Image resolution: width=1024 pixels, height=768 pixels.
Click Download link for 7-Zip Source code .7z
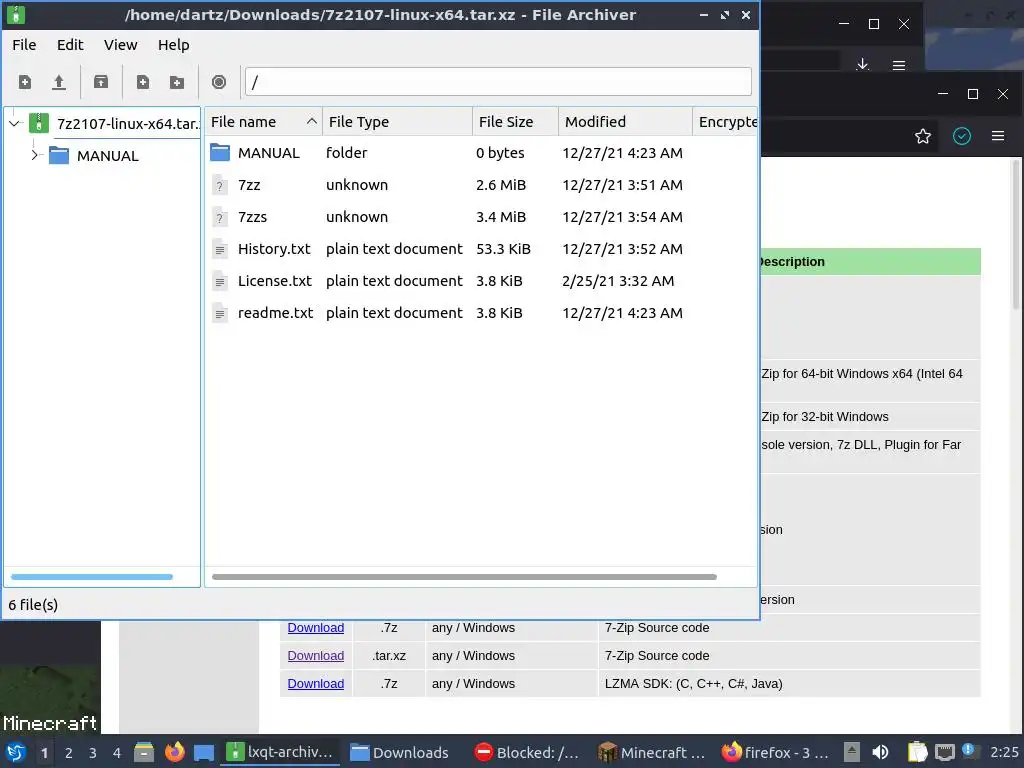pyautogui.click(x=315, y=628)
